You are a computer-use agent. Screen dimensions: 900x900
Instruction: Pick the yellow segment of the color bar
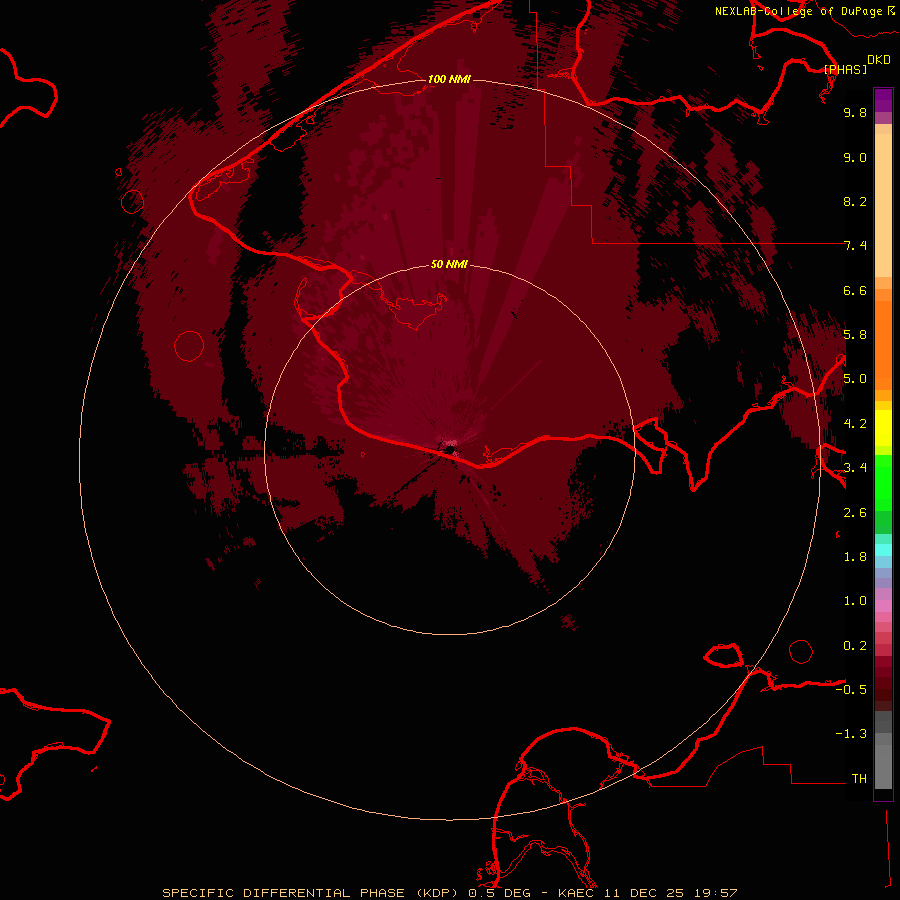click(883, 428)
